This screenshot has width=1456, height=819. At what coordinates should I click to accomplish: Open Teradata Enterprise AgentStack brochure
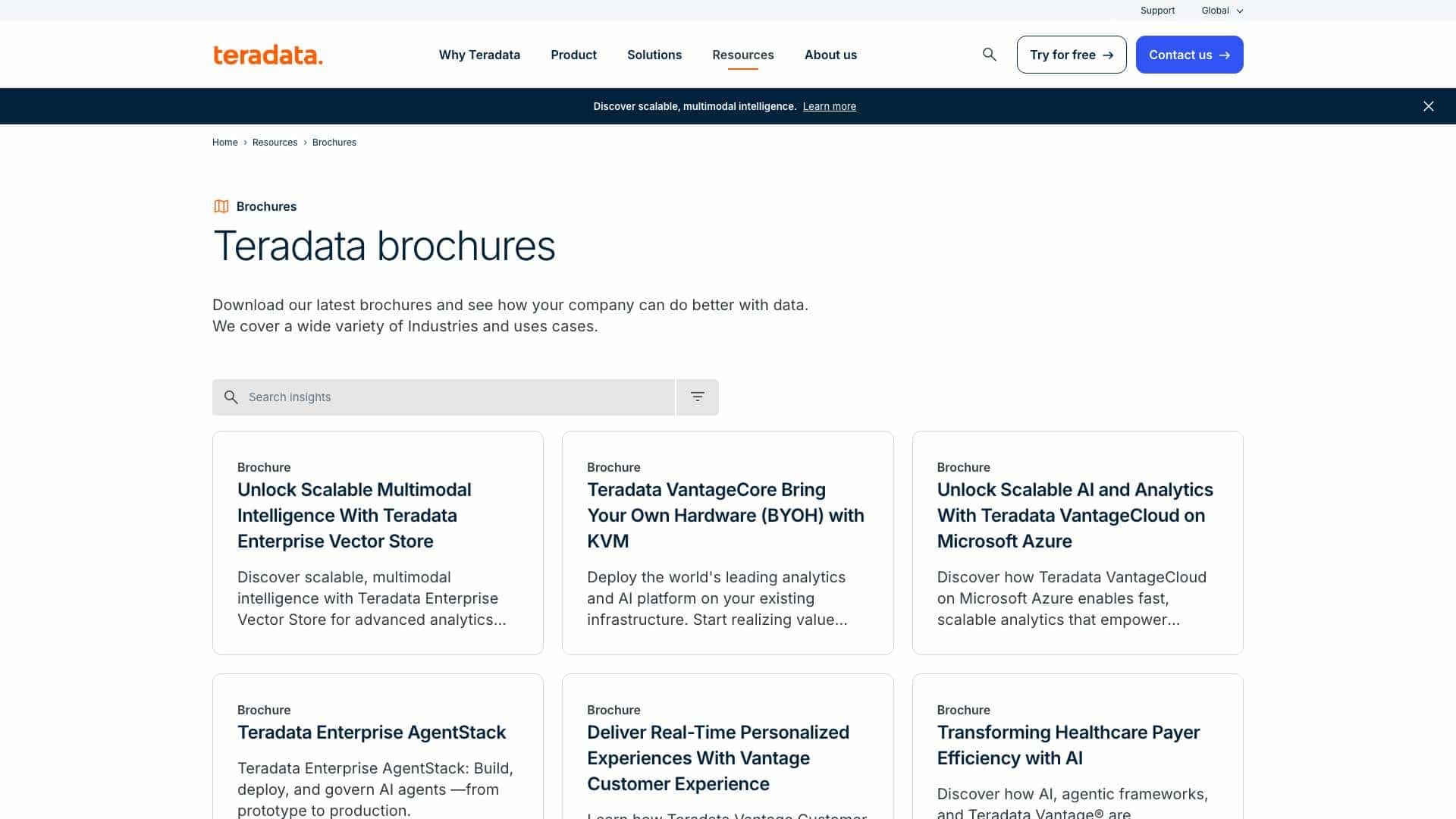point(372,733)
